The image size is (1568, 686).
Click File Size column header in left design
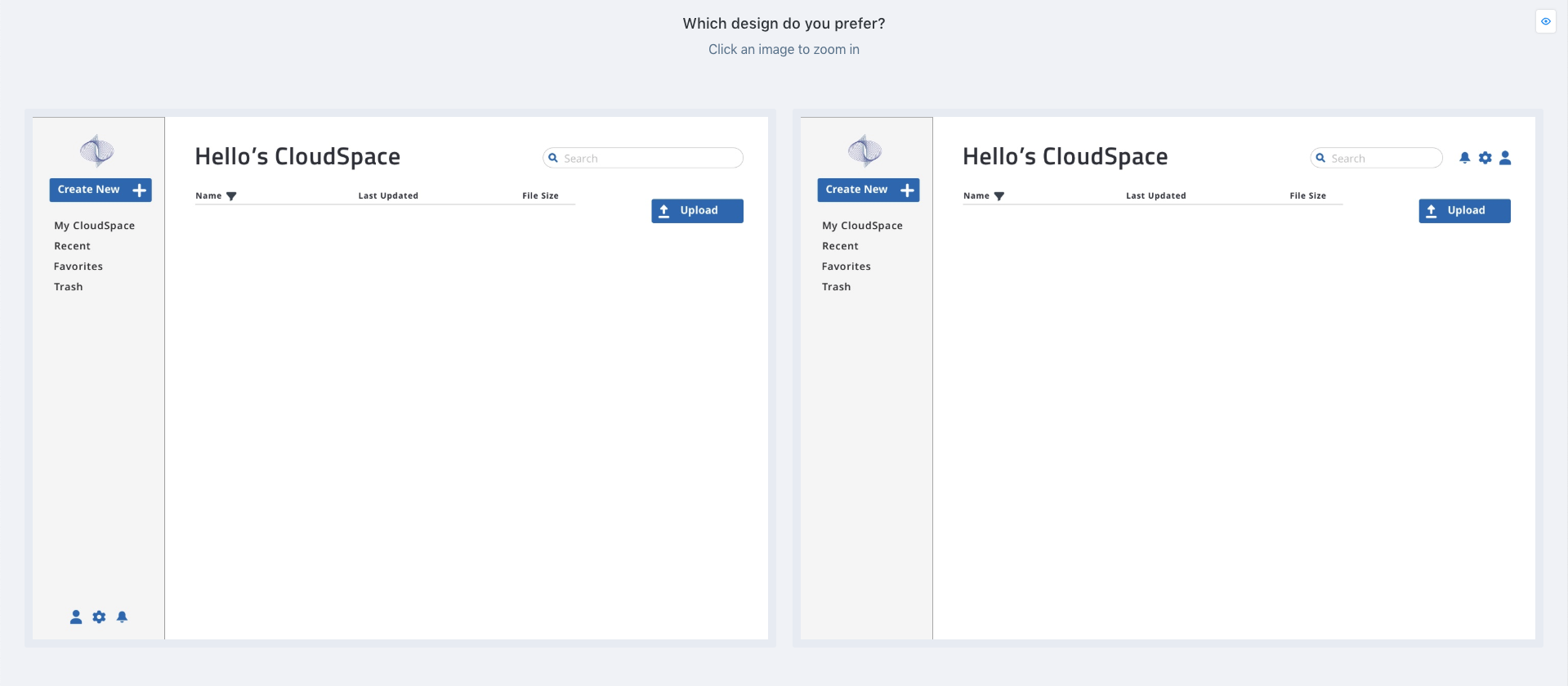(x=541, y=196)
